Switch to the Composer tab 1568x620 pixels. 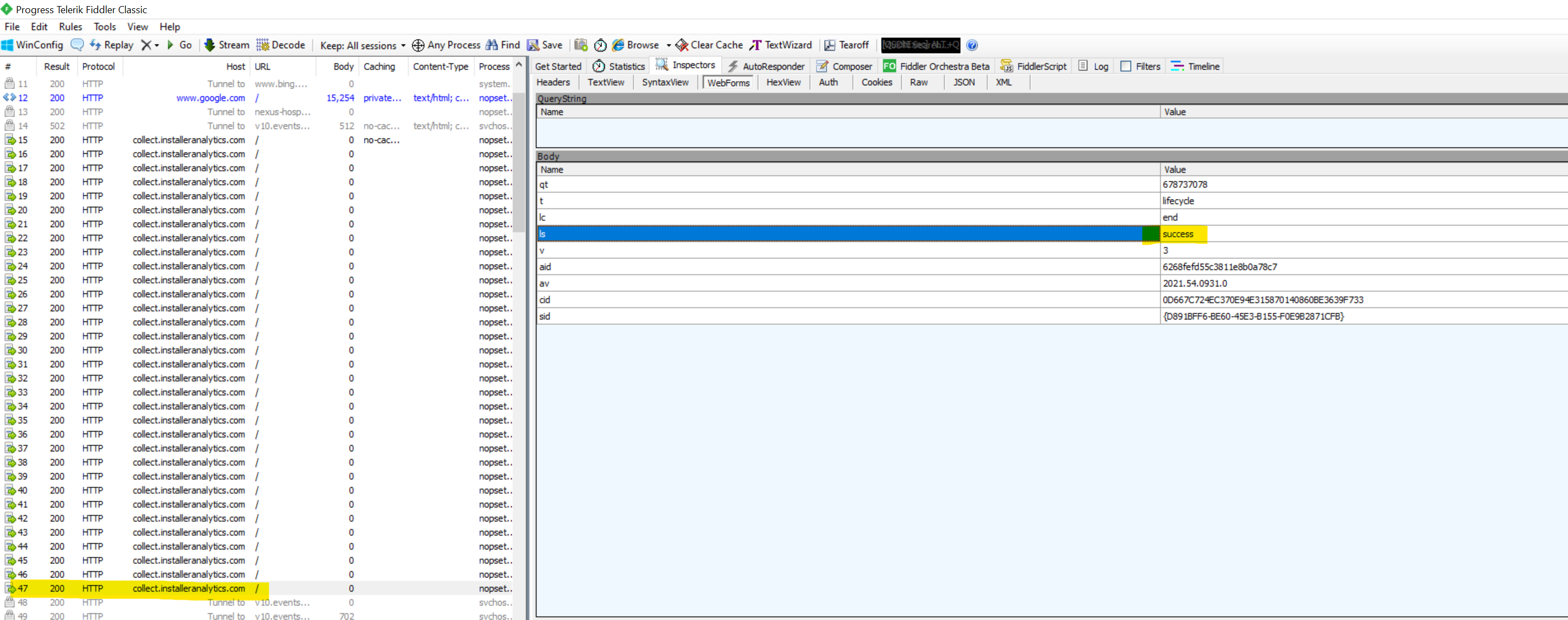[x=844, y=67]
